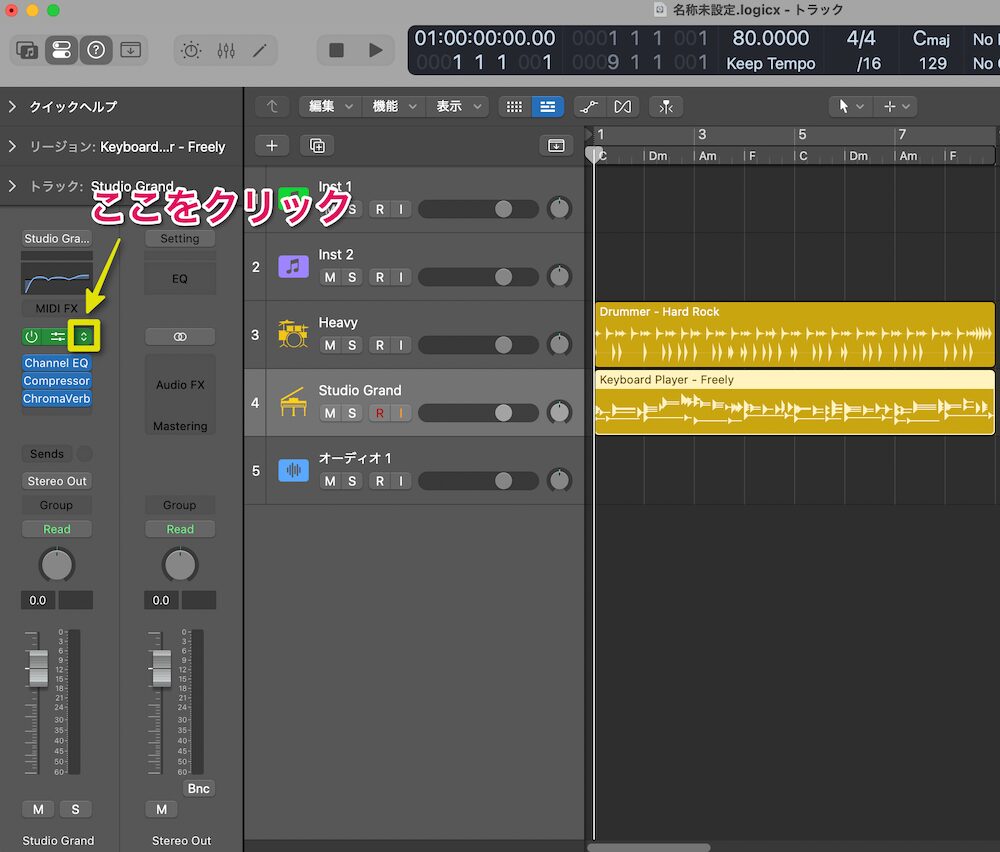Viewport: 1000px width, 852px height.
Task: Solo the Inst 2 track
Action: tap(352, 277)
